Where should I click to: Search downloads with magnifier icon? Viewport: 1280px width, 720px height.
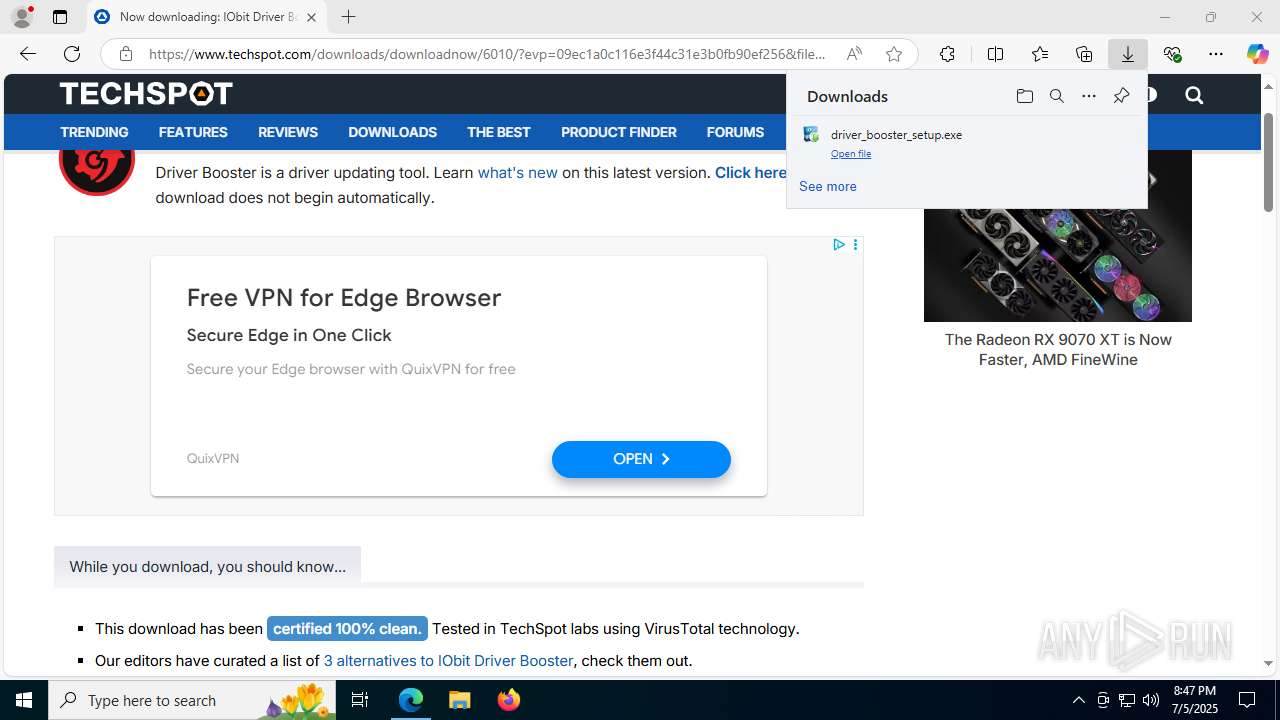(x=1056, y=96)
